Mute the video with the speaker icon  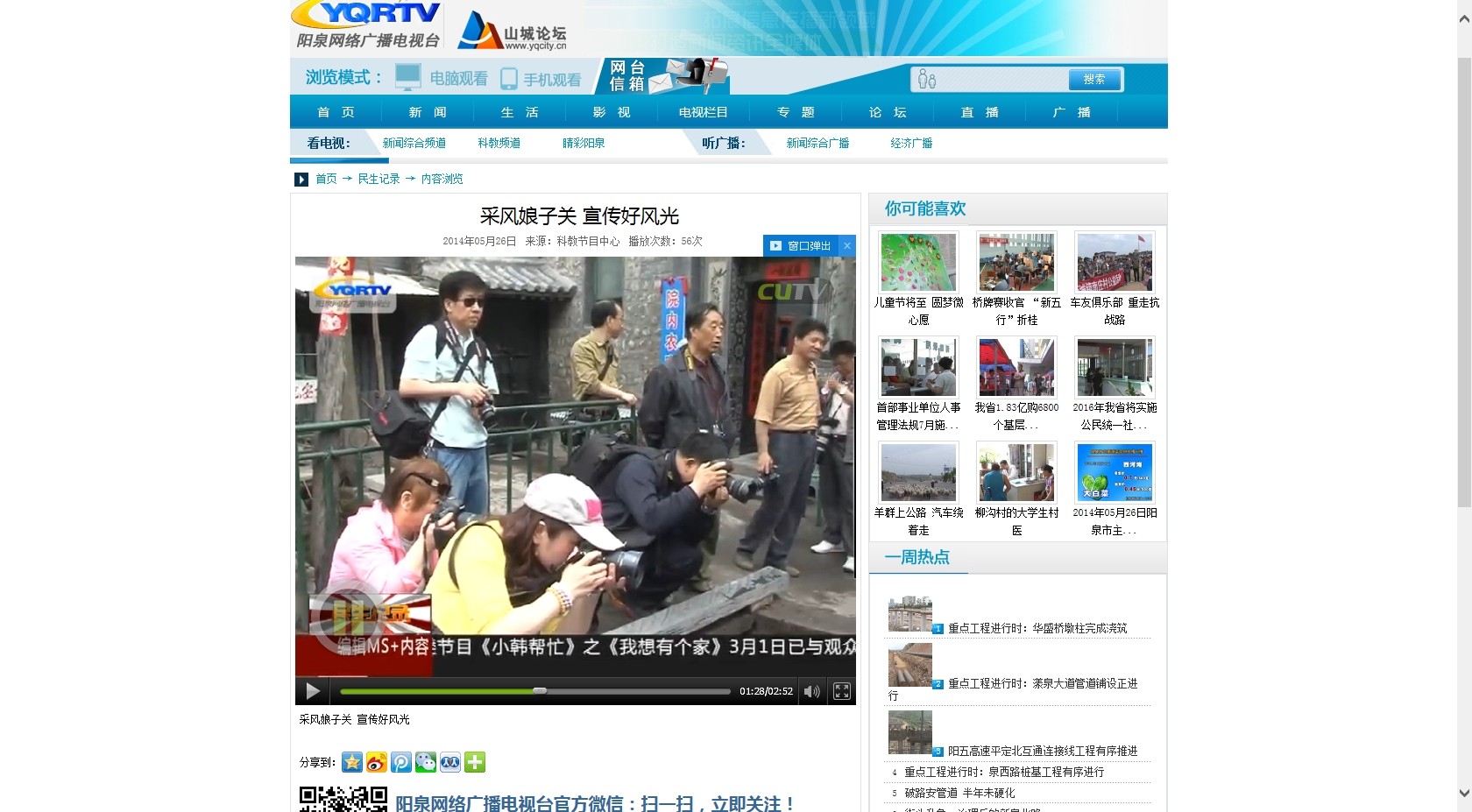[x=811, y=691]
